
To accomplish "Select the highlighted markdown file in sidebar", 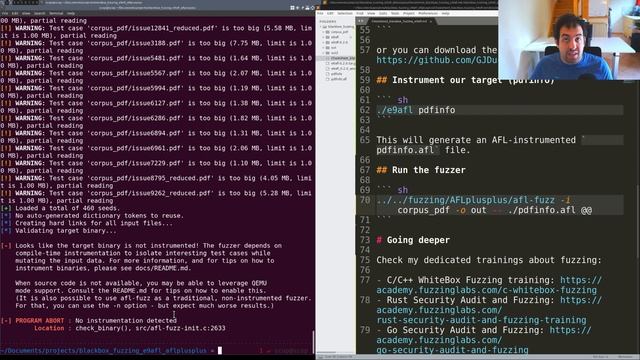I will (337, 58).
